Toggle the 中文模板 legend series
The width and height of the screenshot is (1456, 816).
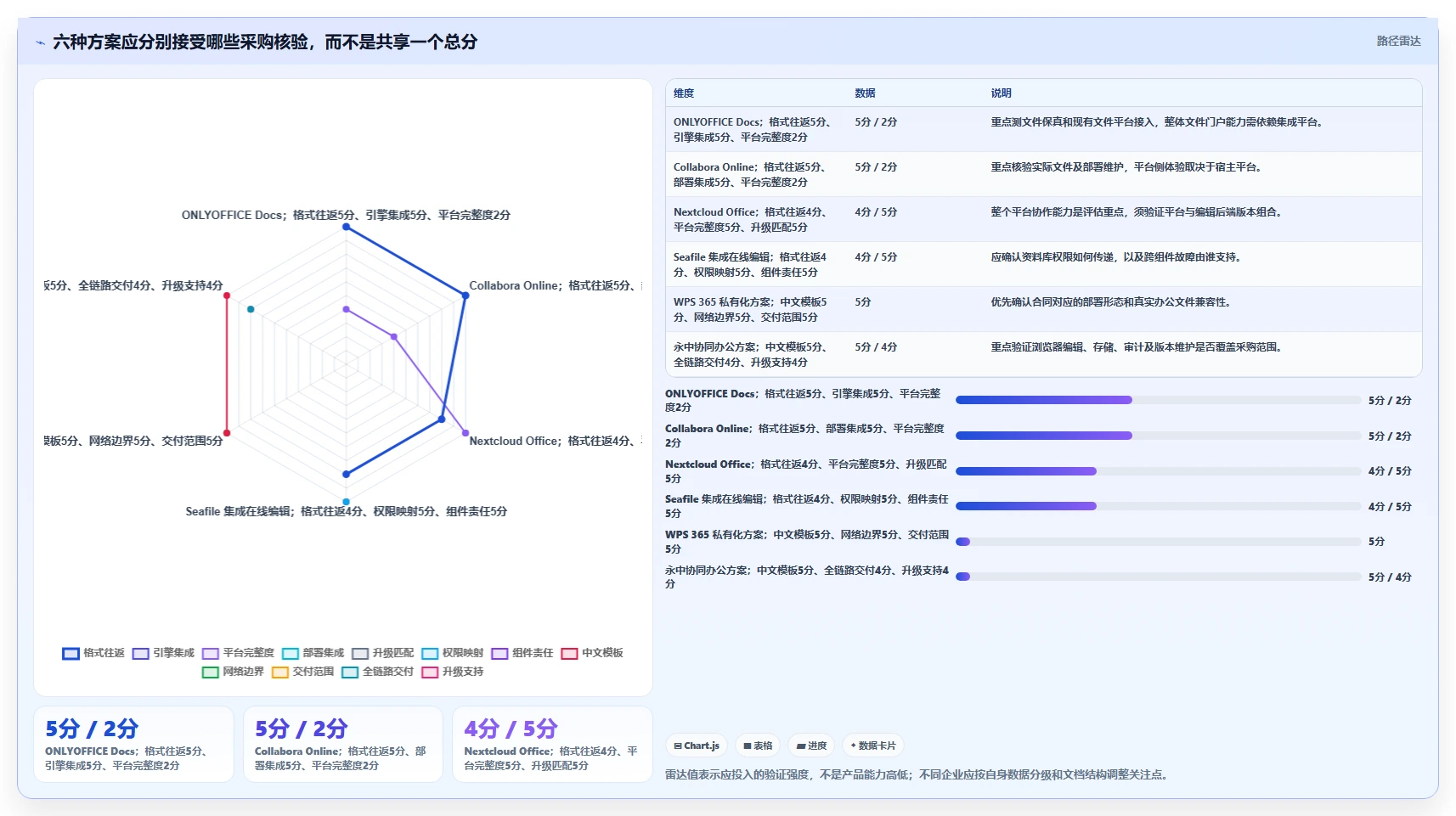tap(592, 653)
